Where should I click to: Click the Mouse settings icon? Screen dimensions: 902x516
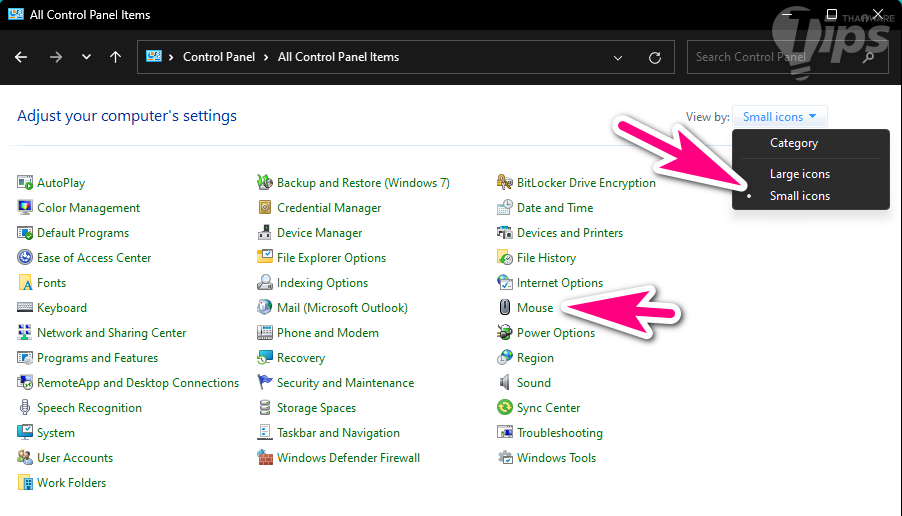pyautogui.click(x=505, y=308)
